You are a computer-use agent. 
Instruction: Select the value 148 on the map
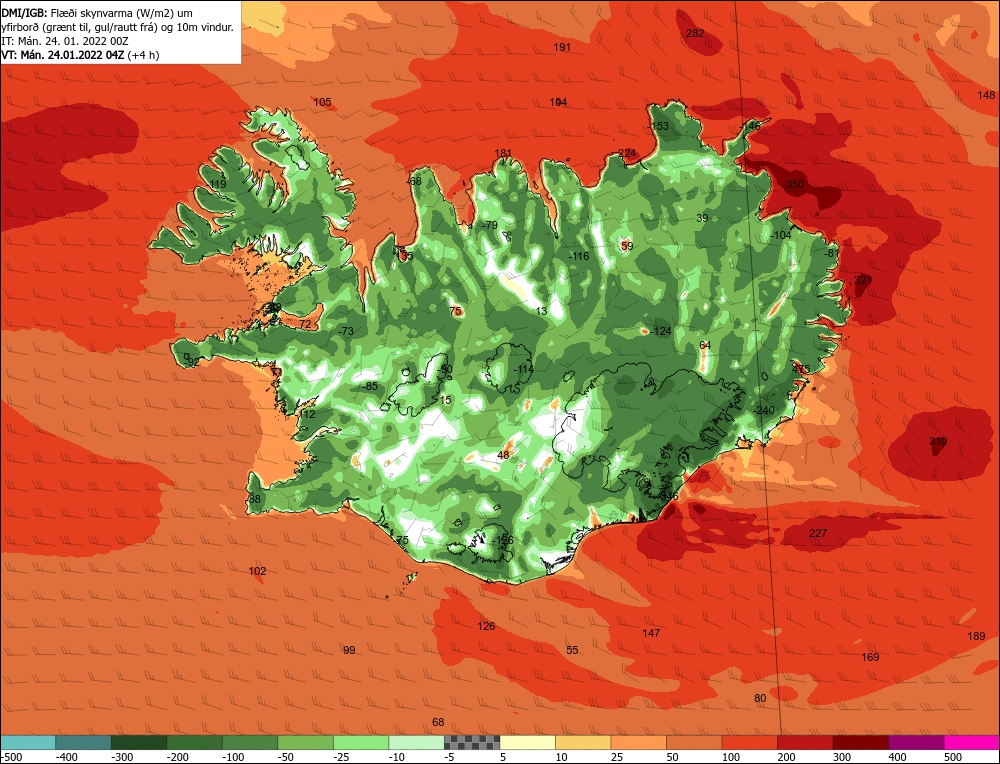[x=986, y=95]
